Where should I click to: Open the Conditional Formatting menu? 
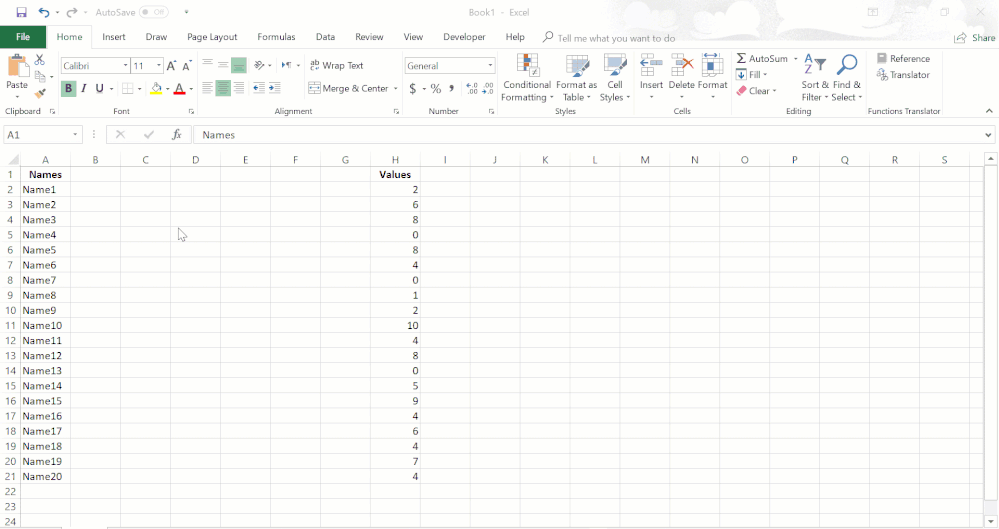point(527,78)
